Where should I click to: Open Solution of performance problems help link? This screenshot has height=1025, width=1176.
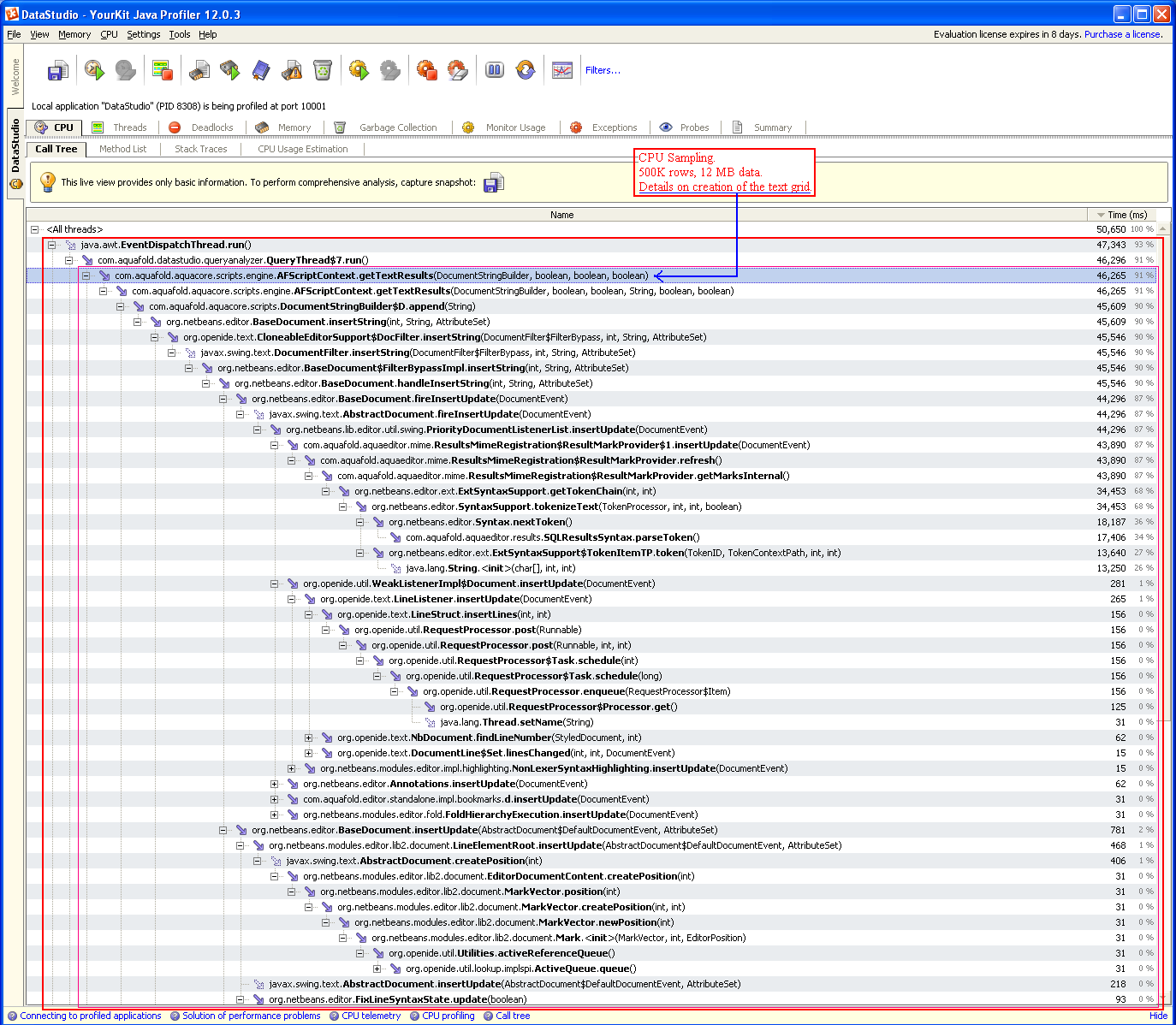[x=252, y=1016]
